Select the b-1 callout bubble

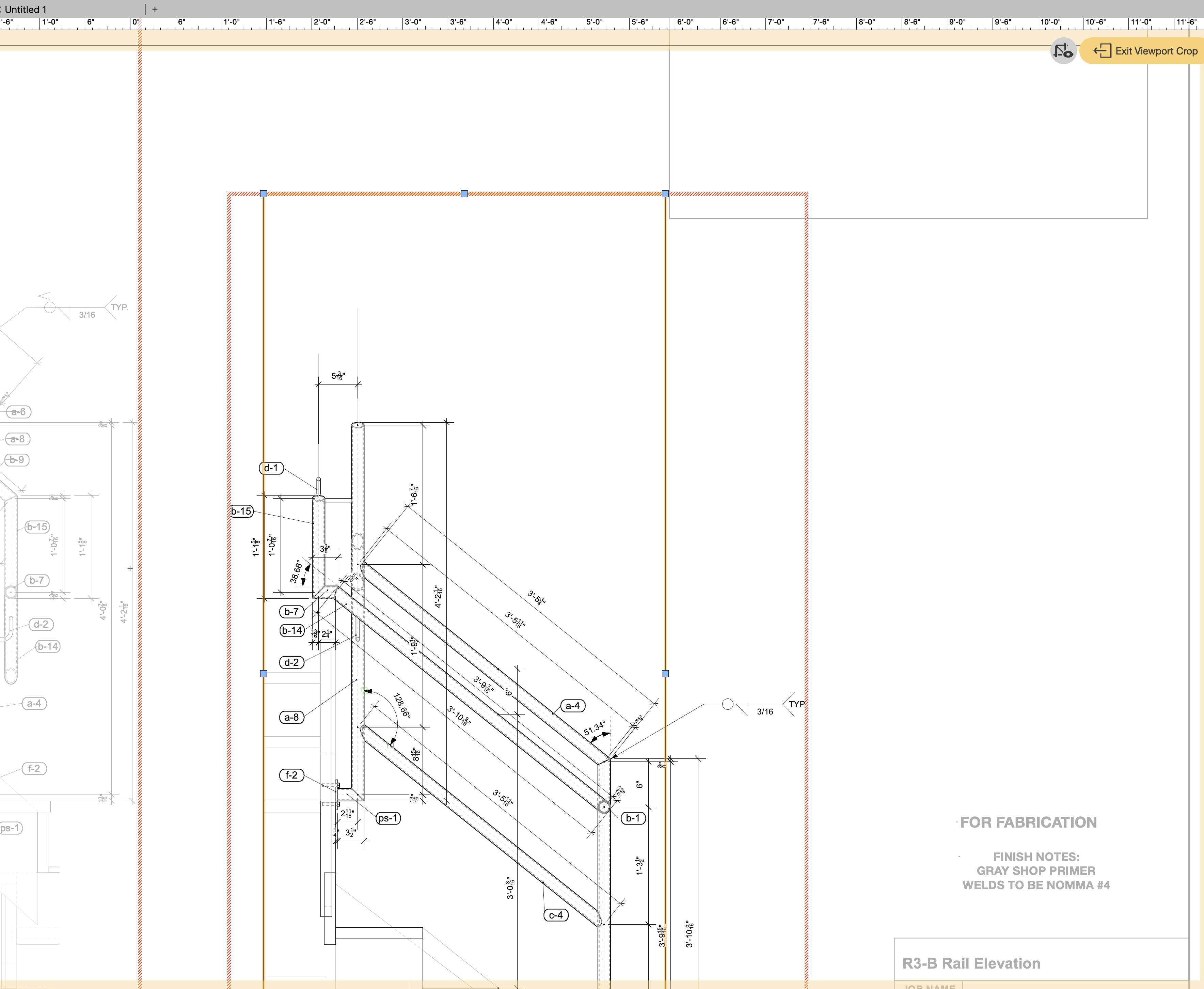633,818
